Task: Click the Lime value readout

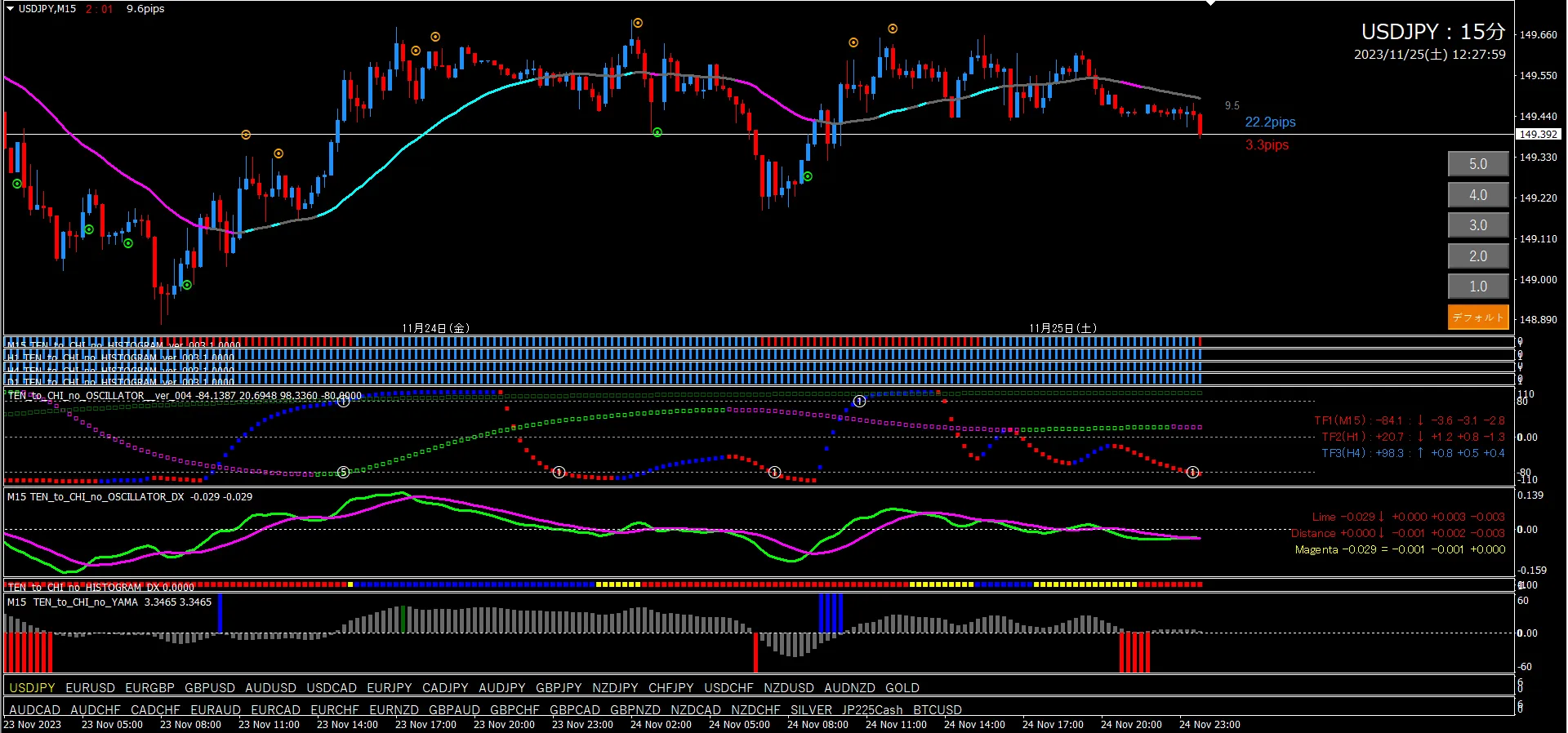Action: click(1409, 517)
